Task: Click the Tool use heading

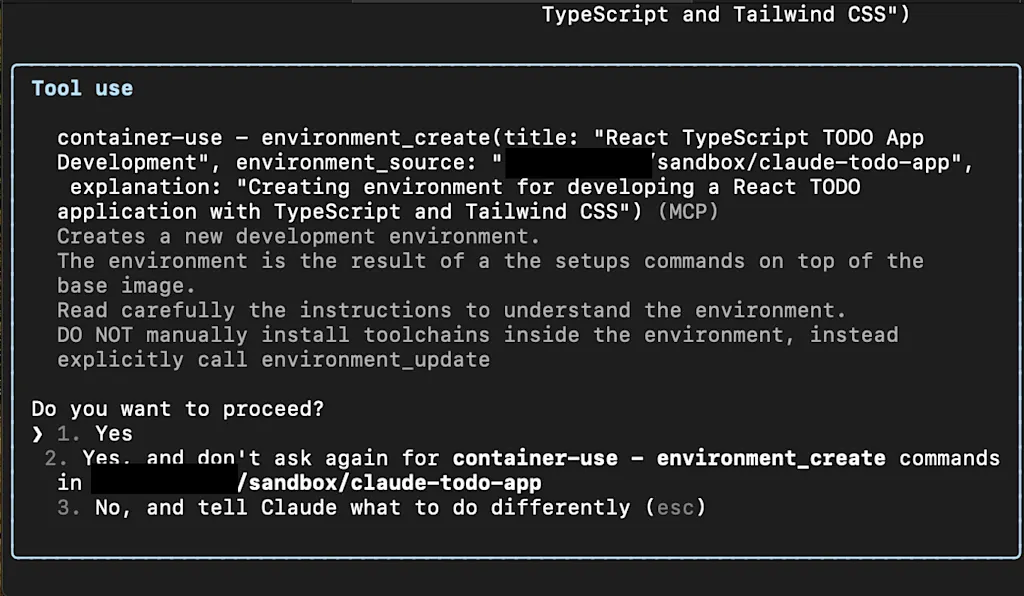Action: (x=82, y=88)
